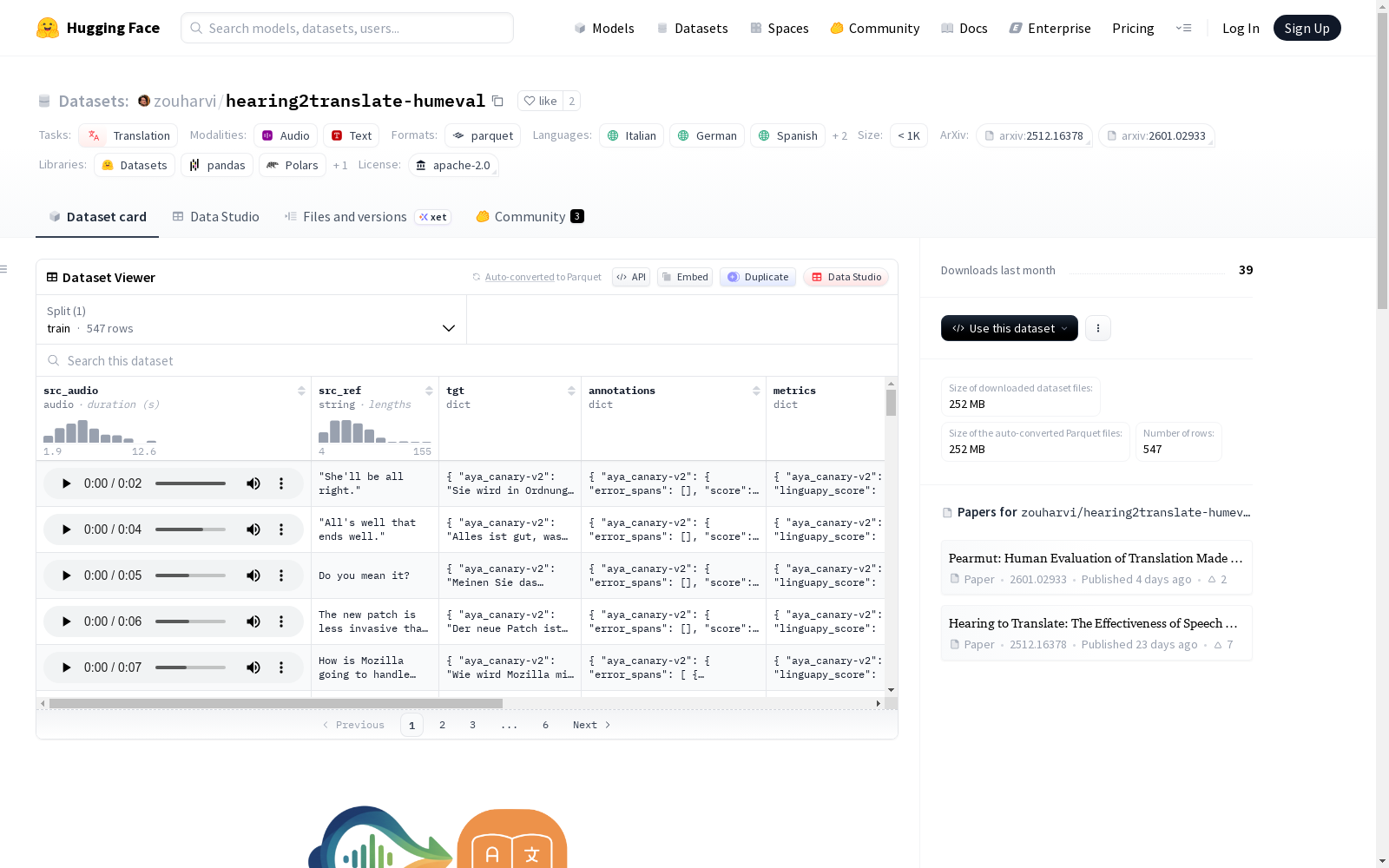The image size is (1389, 868).
Task: Open the Enterprise menu item
Action: point(1050,28)
